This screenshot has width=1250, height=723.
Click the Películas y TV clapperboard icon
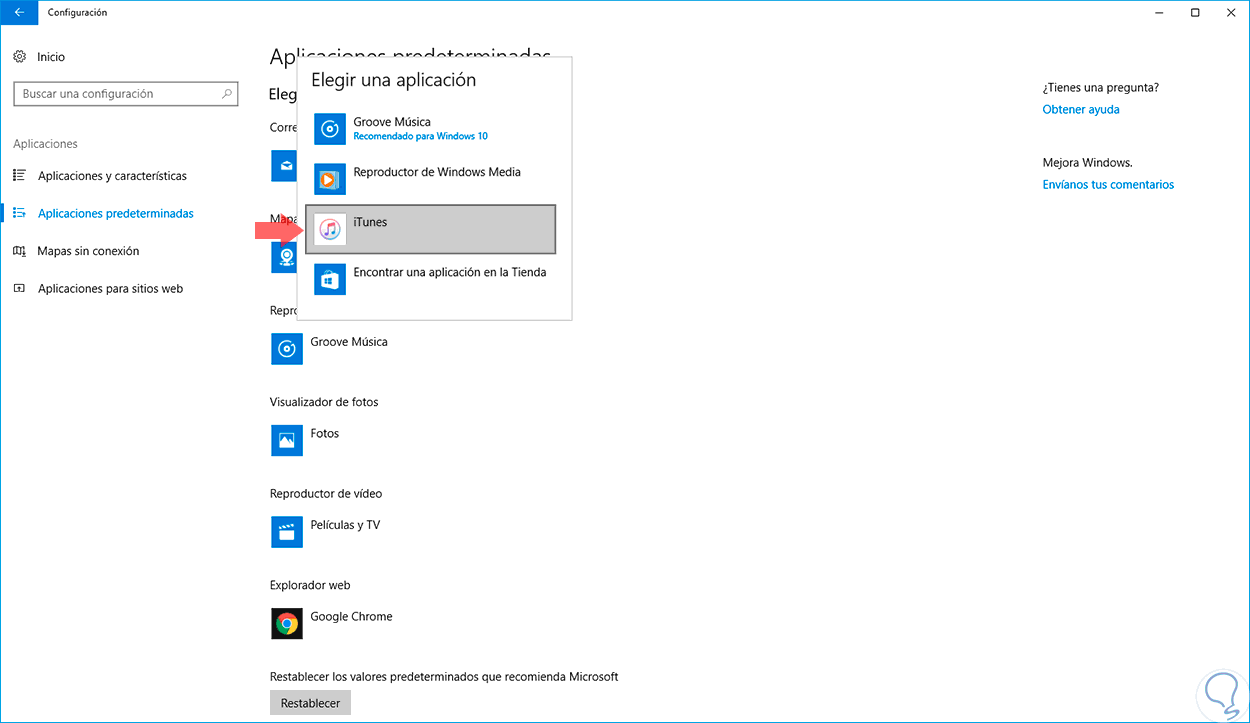[x=287, y=532]
